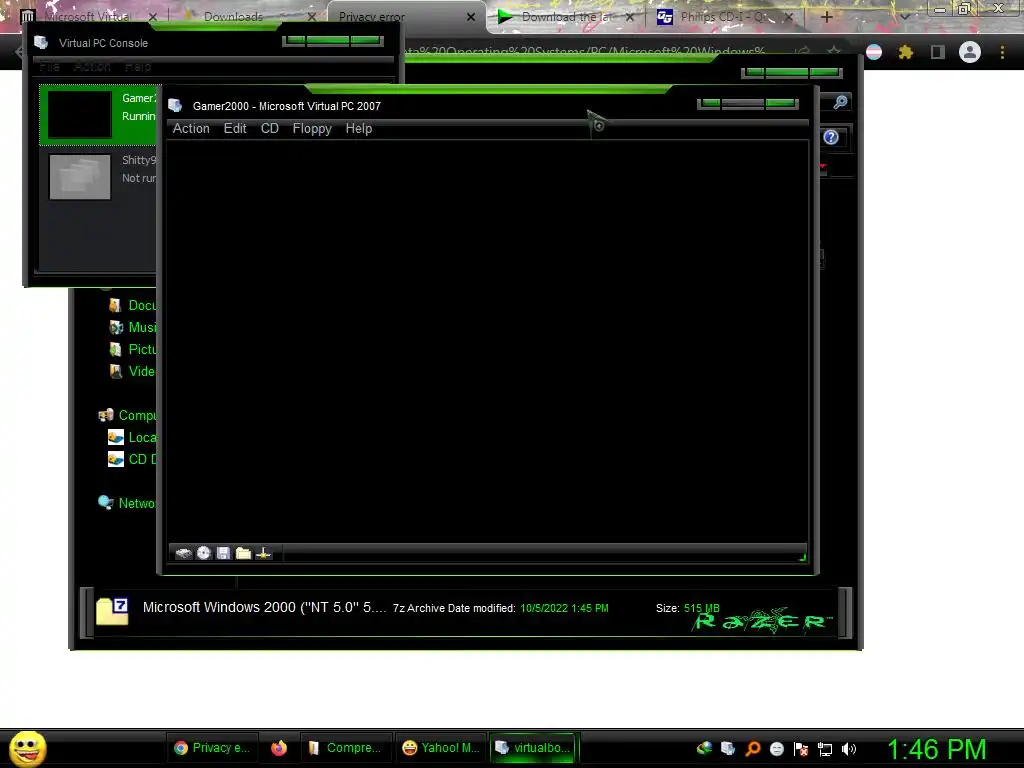This screenshot has width=1024, height=768.
Task: Click the Virtual PC tray icon
Action: (x=728, y=749)
